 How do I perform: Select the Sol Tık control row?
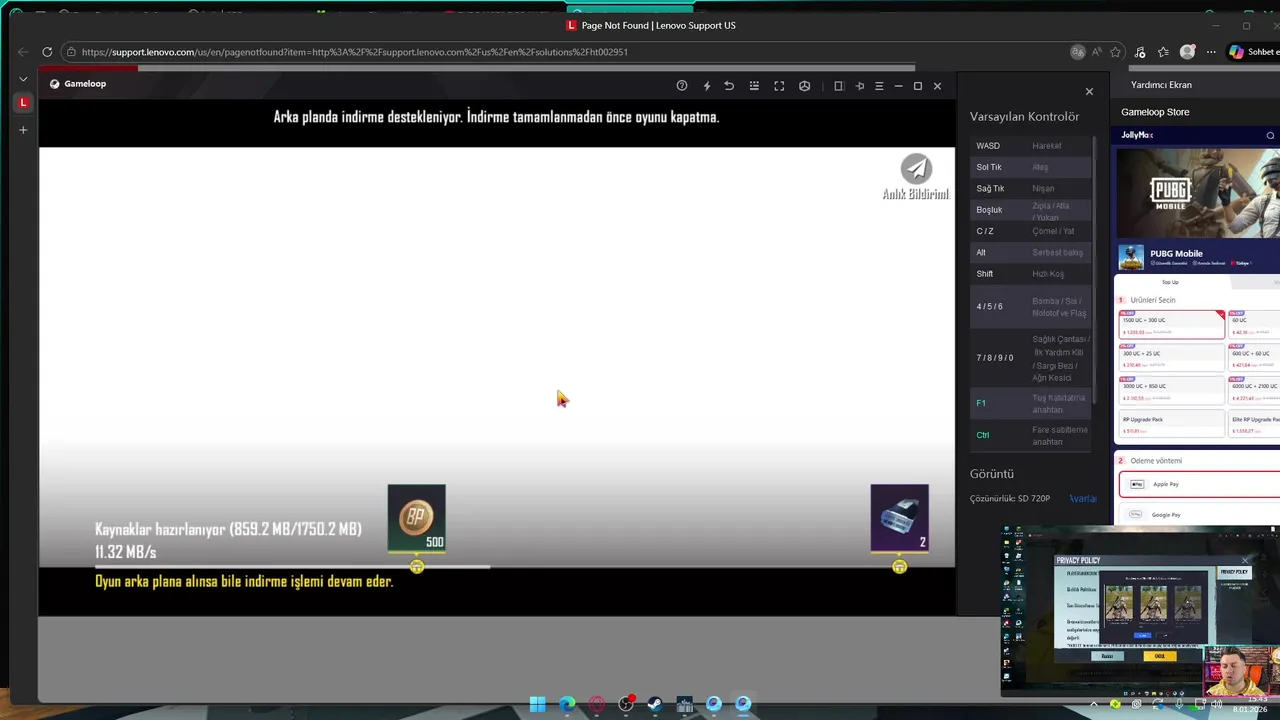[1030, 167]
